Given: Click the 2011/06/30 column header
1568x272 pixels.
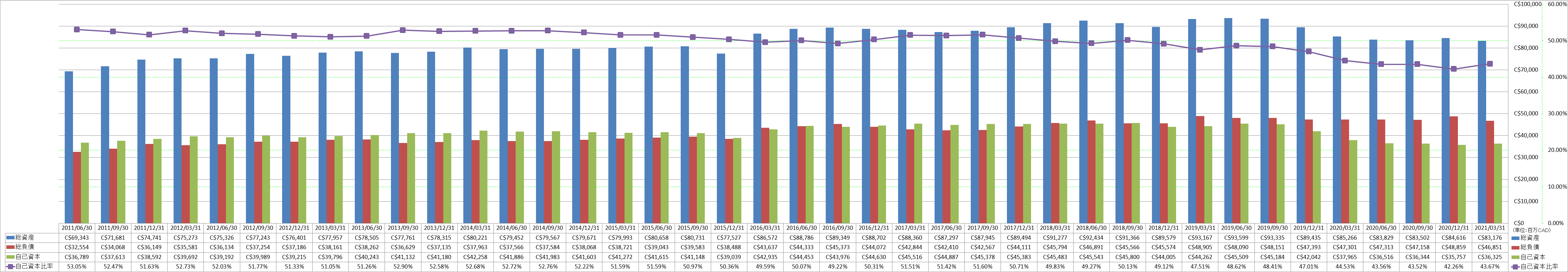Looking at the screenshot, I should [x=77, y=228].
